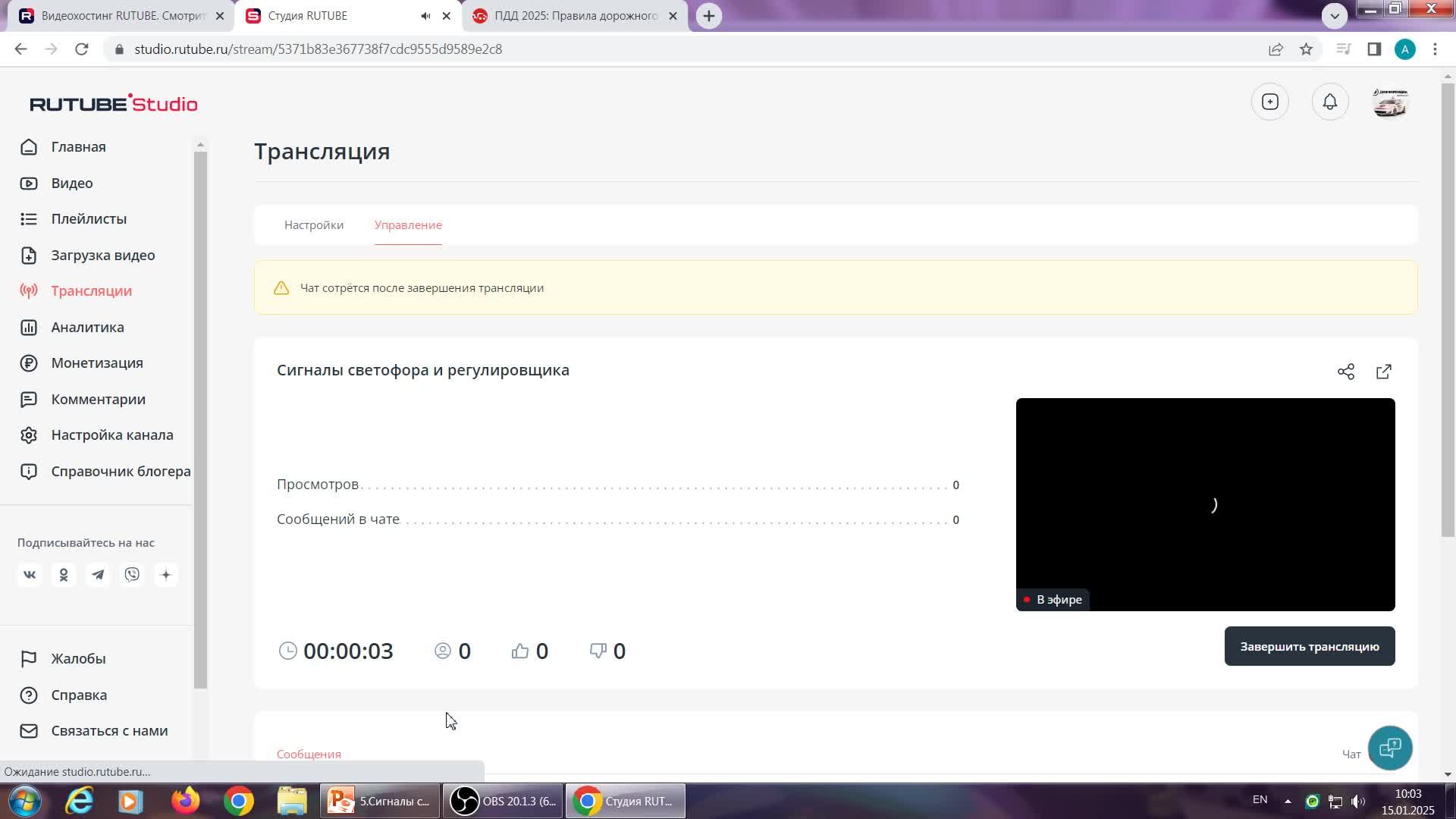
Task: Toggle Chrome side panel button
Action: pos(1373,49)
